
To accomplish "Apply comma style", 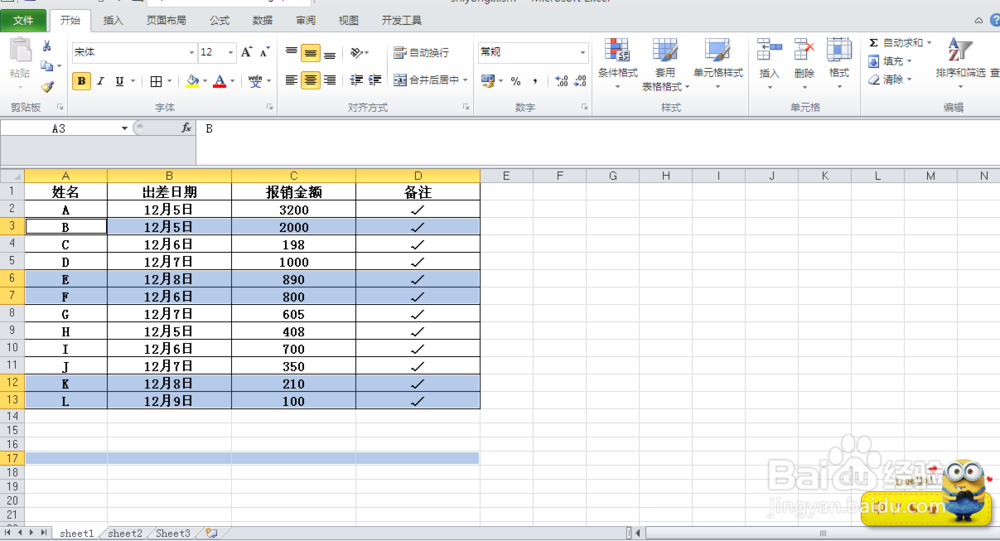I will pyautogui.click(x=534, y=81).
